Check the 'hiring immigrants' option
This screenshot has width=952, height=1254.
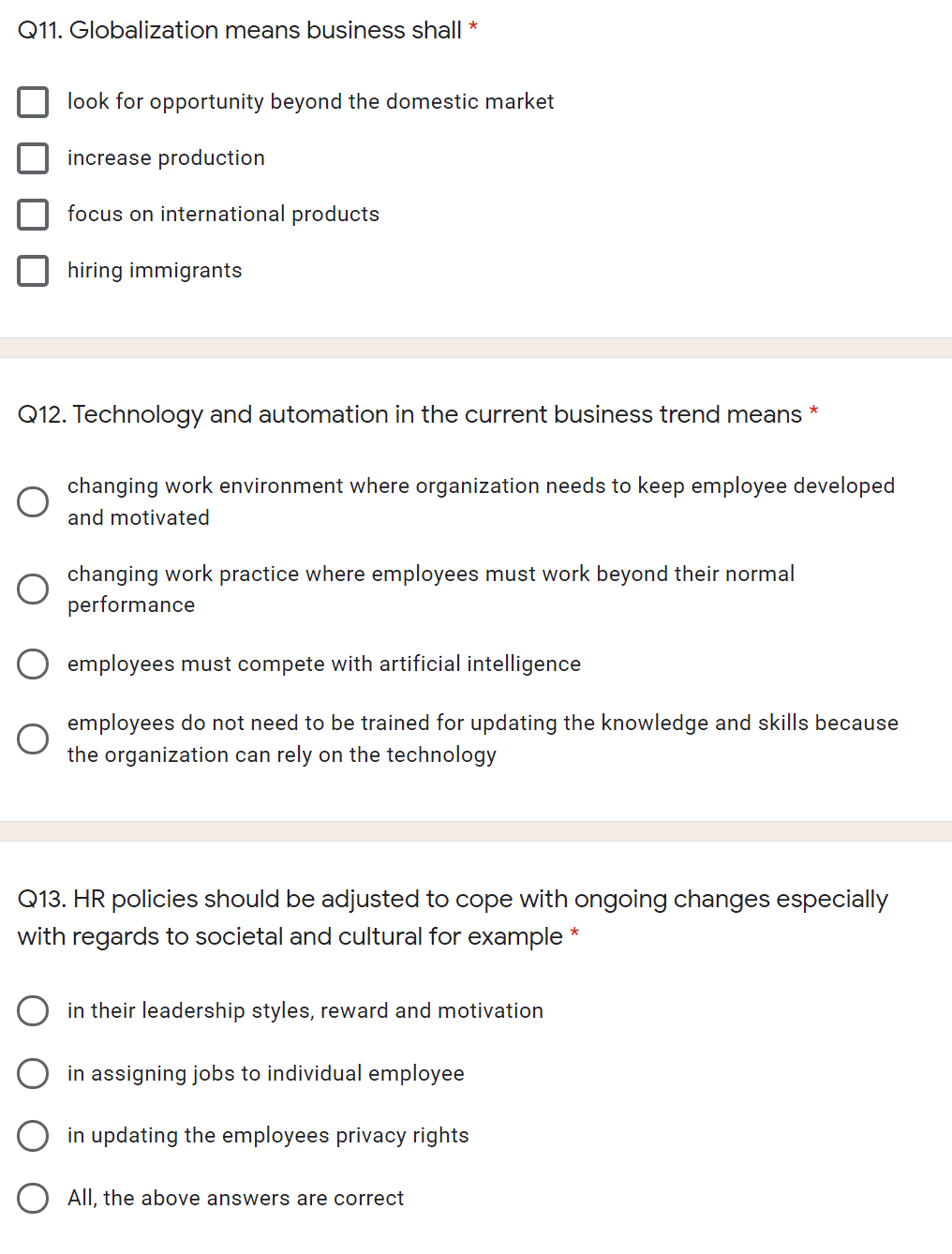point(33,270)
